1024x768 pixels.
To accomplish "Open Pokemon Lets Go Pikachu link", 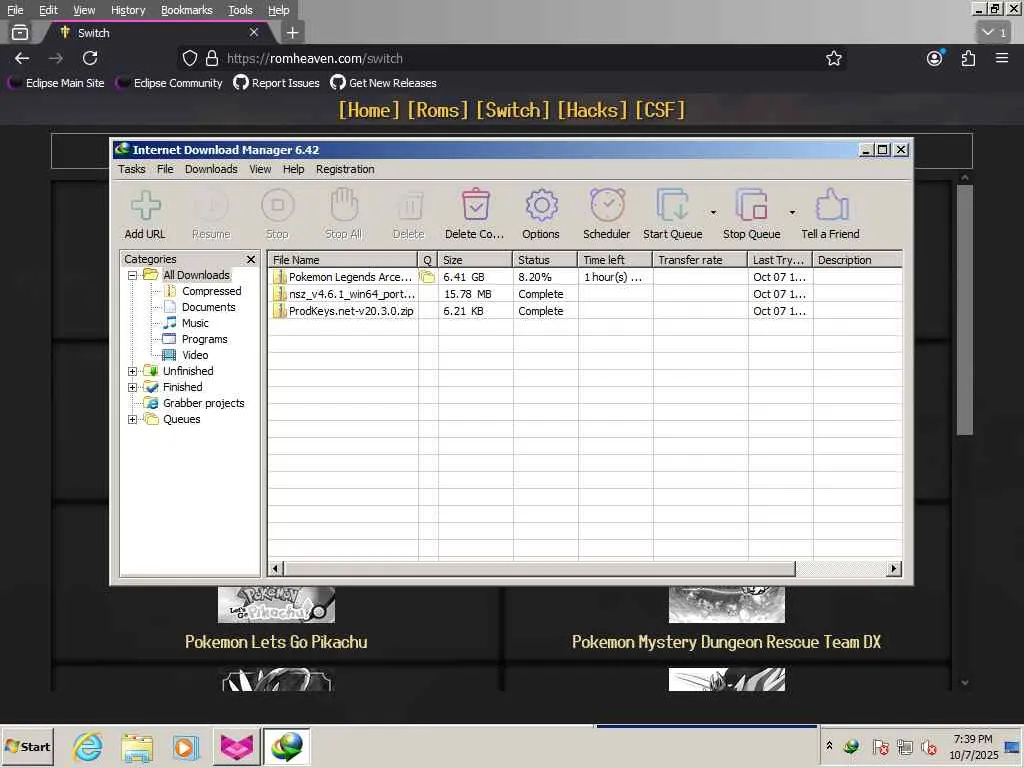I will 276,642.
